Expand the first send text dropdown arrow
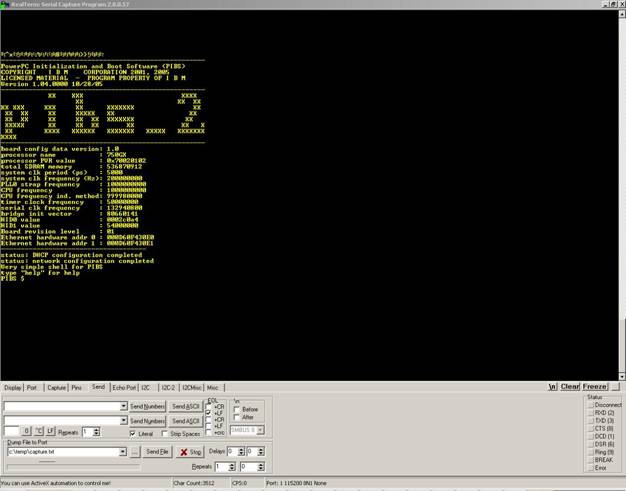626x491 pixels. click(123, 406)
